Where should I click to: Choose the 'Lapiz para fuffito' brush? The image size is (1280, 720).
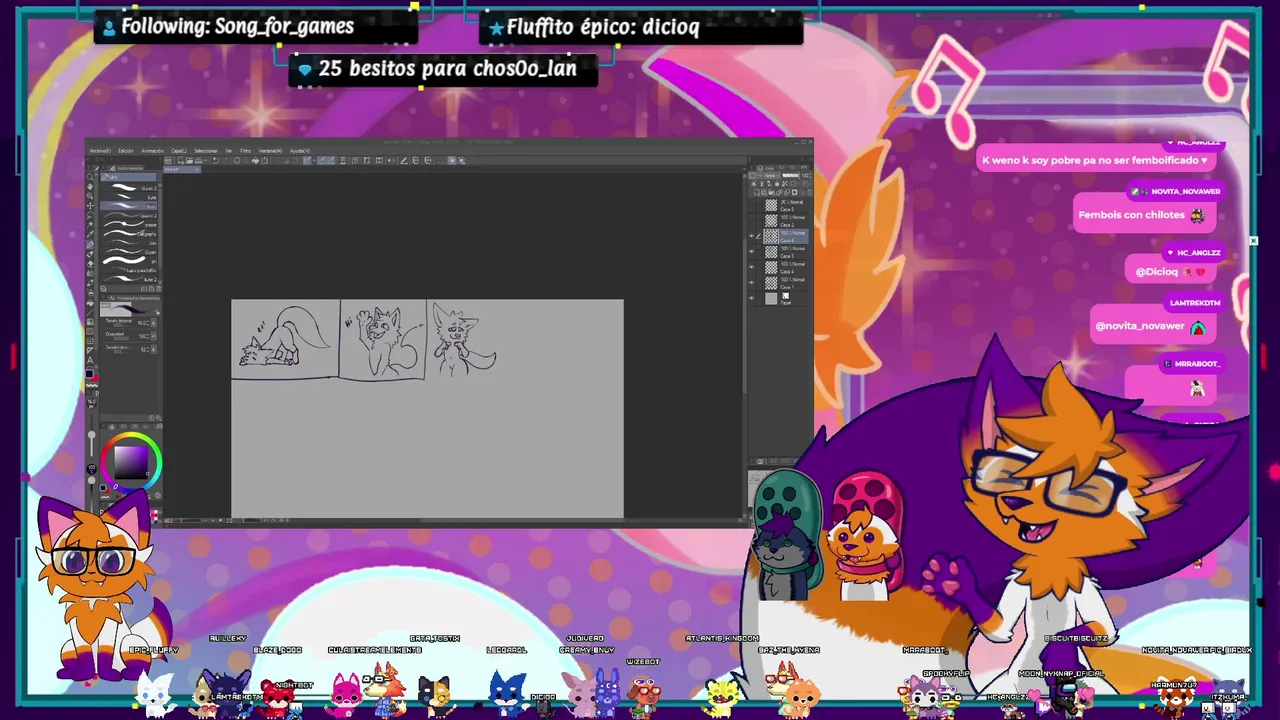click(x=129, y=270)
